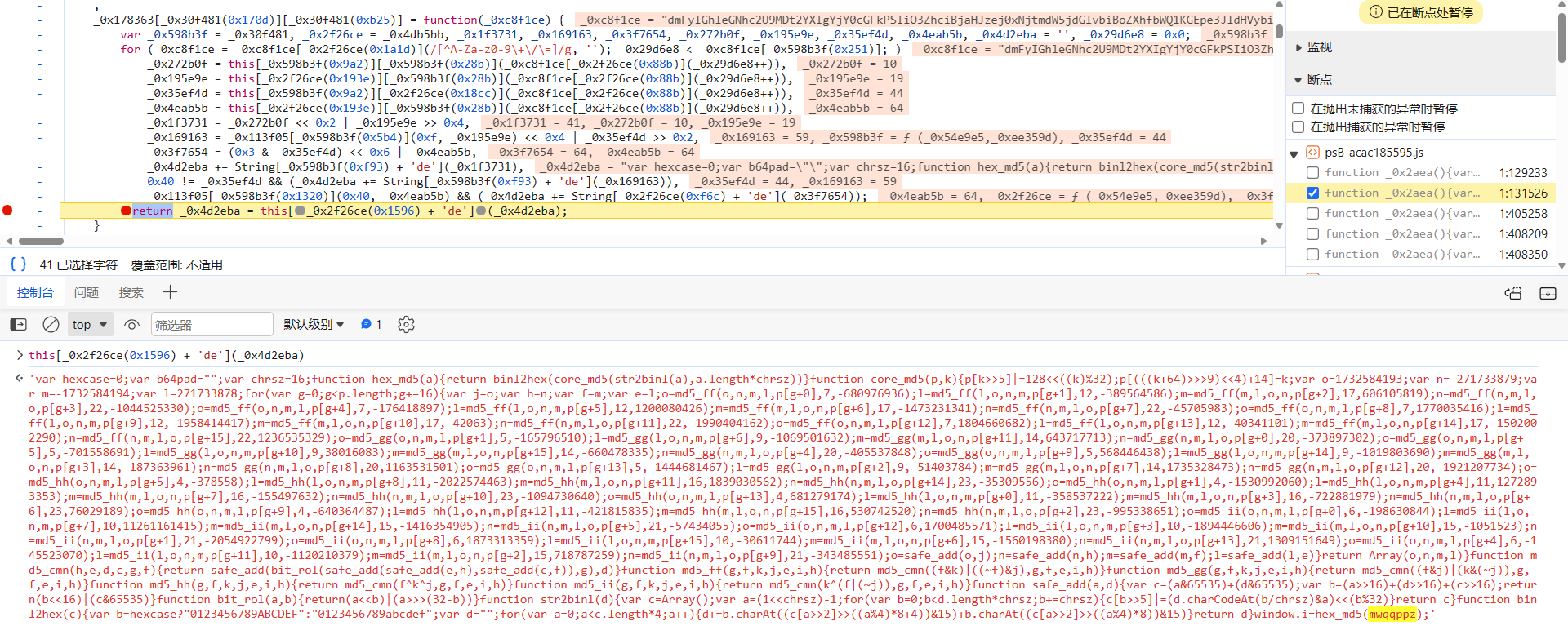
Task: Click the psB-acac185595.js file name
Action: [1374, 153]
